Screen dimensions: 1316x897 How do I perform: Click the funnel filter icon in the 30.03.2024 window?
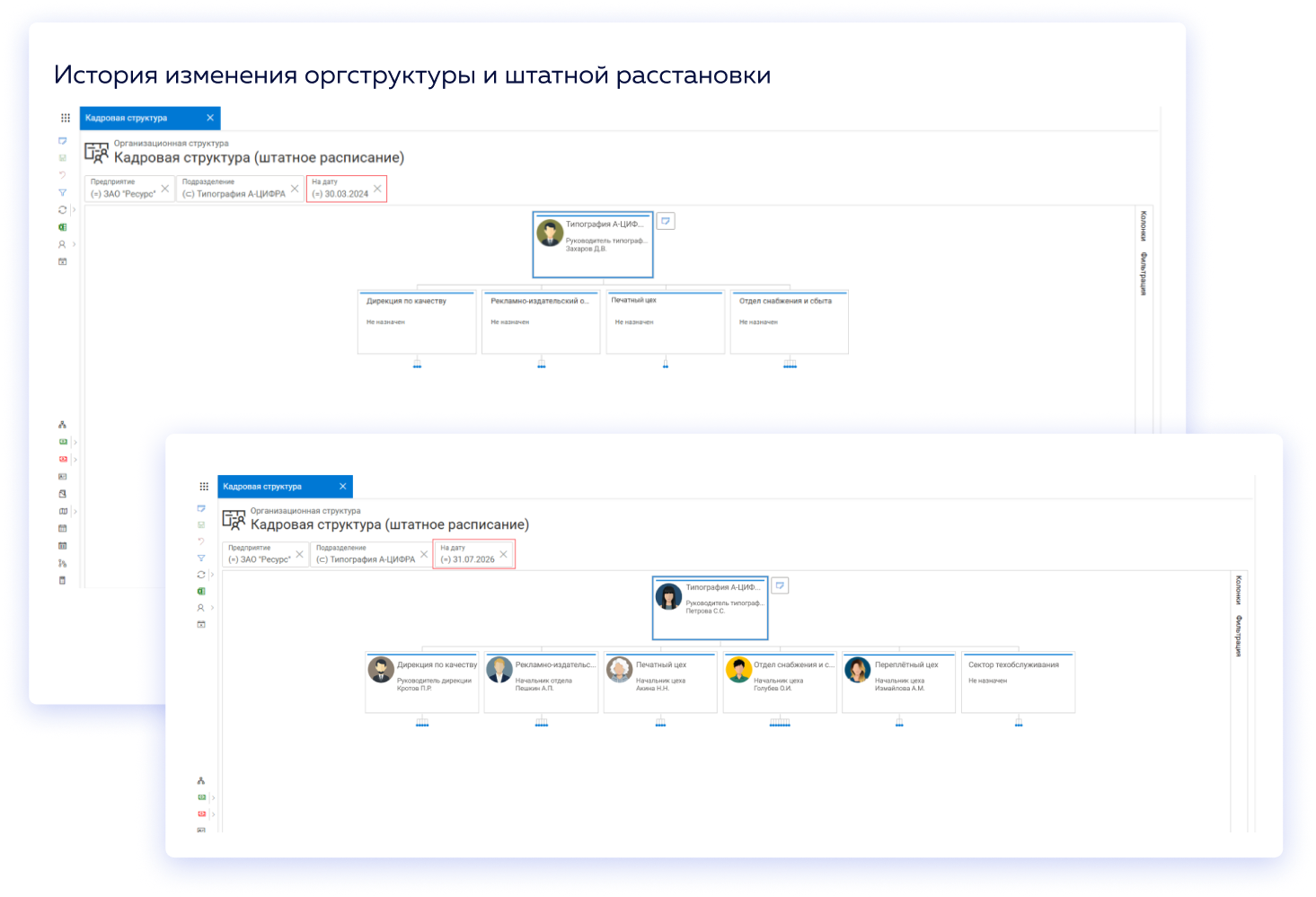(63, 192)
